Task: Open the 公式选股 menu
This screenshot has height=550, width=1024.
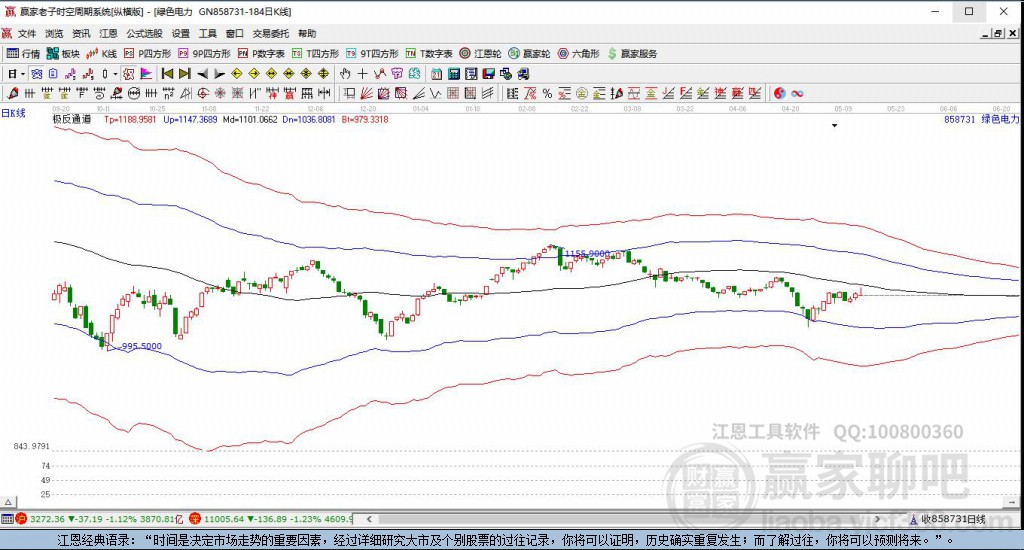Action: [144, 33]
